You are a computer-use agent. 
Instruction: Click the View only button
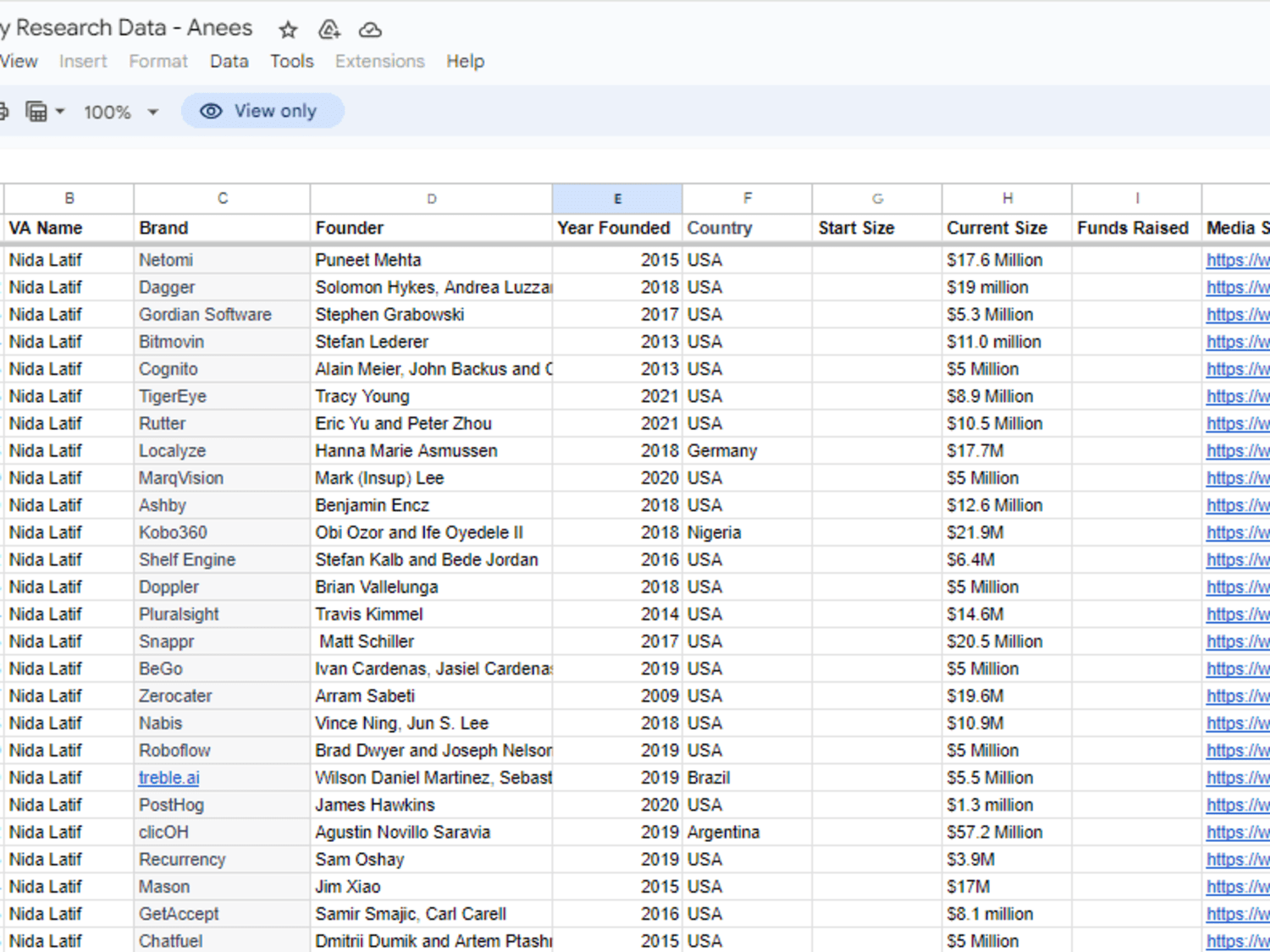pyautogui.click(x=262, y=111)
